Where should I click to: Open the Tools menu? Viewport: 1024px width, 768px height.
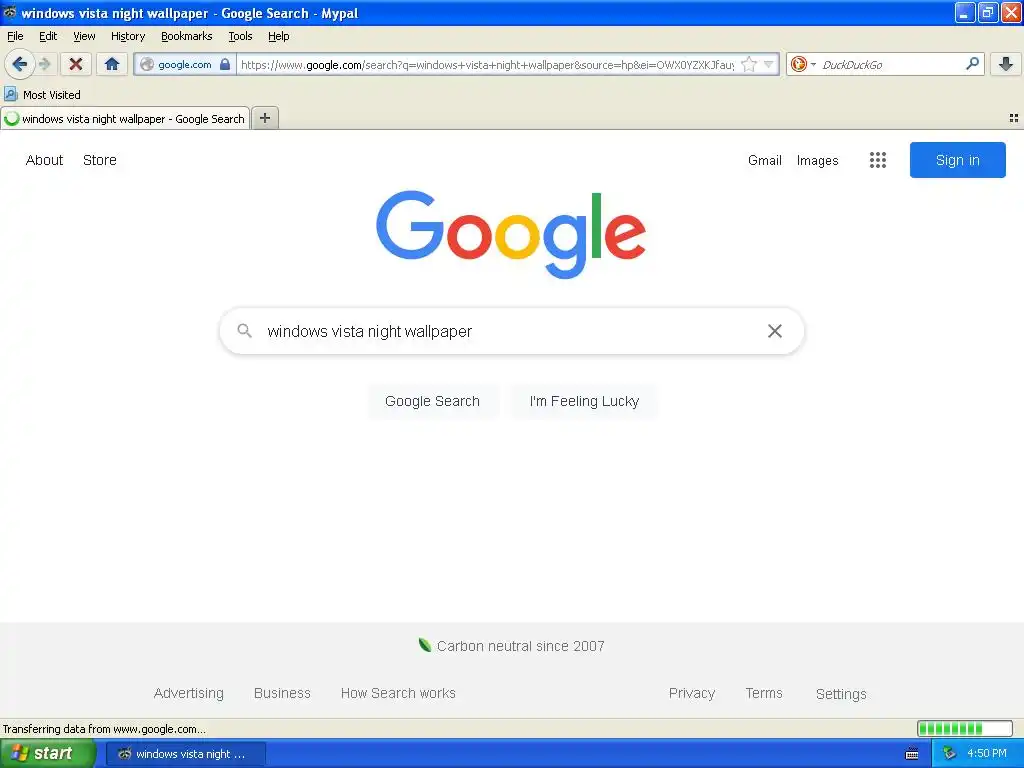click(x=240, y=36)
